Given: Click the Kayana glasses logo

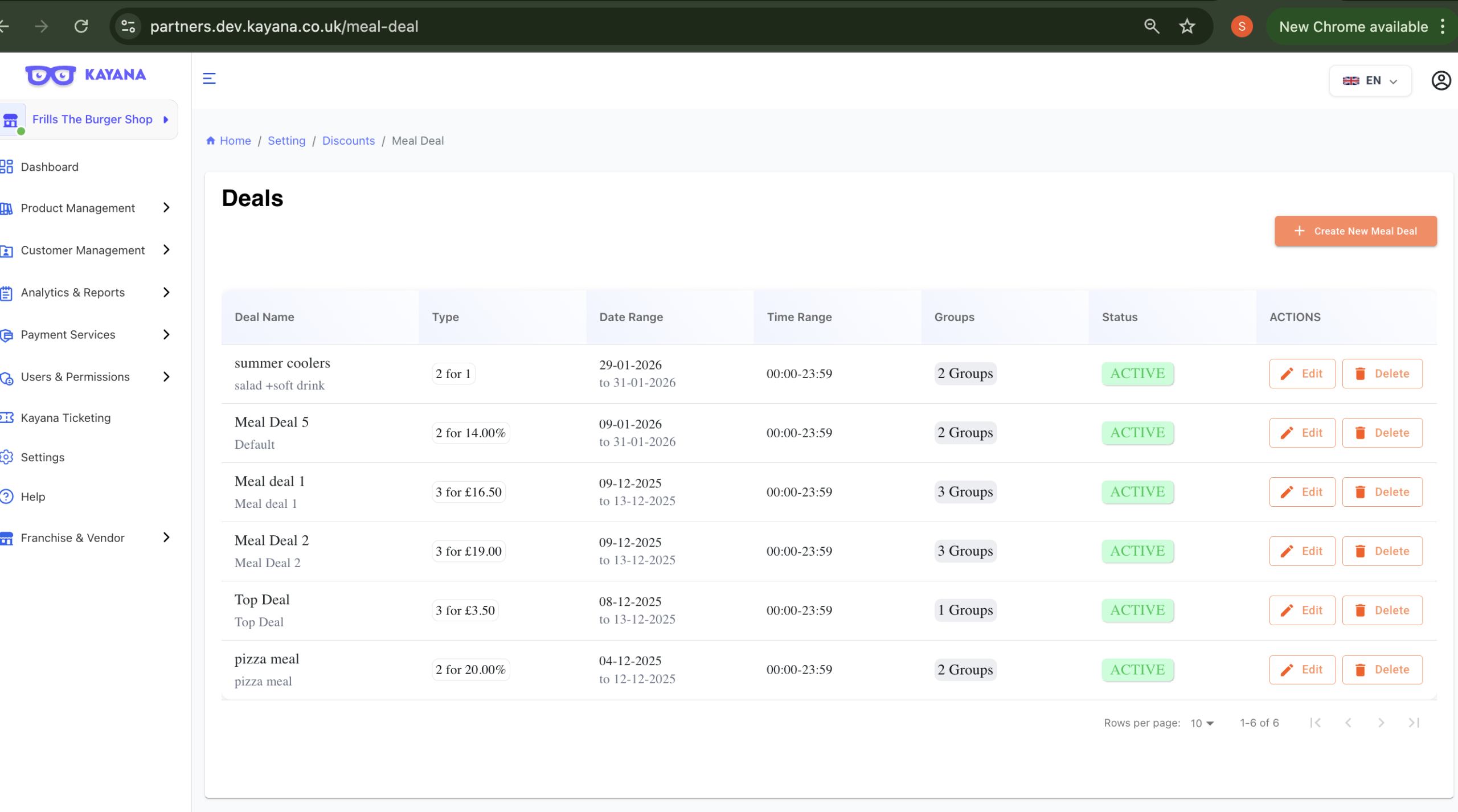Looking at the screenshot, I should click(50, 75).
